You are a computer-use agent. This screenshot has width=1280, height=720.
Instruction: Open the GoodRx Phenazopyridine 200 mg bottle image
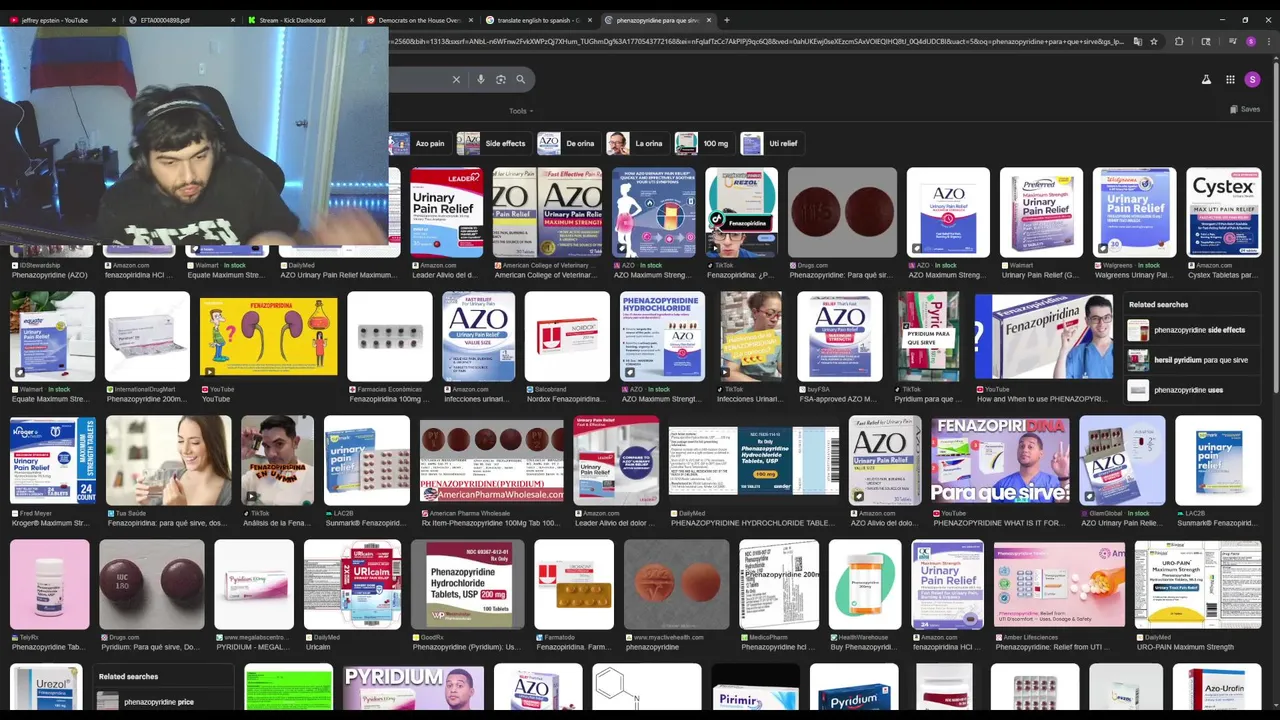pos(467,584)
